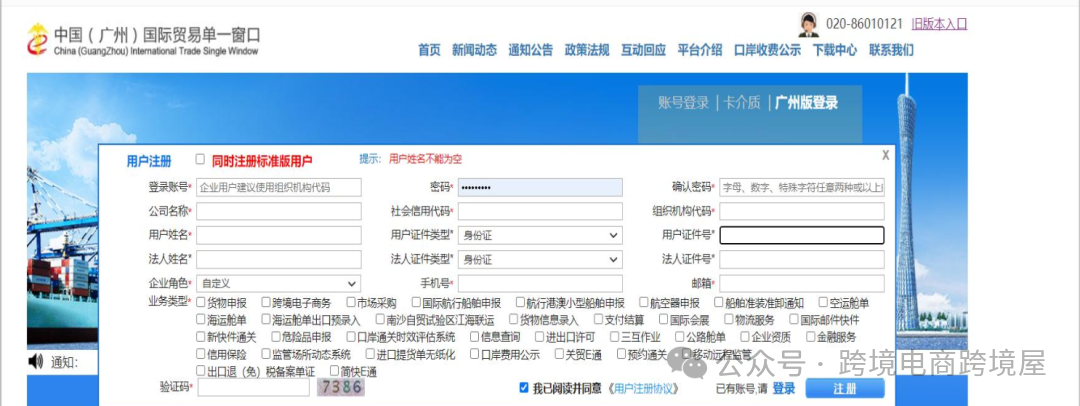Click the speaker icon beside 通知
The height and width of the screenshot is (406, 1080).
[x=35, y=361]
